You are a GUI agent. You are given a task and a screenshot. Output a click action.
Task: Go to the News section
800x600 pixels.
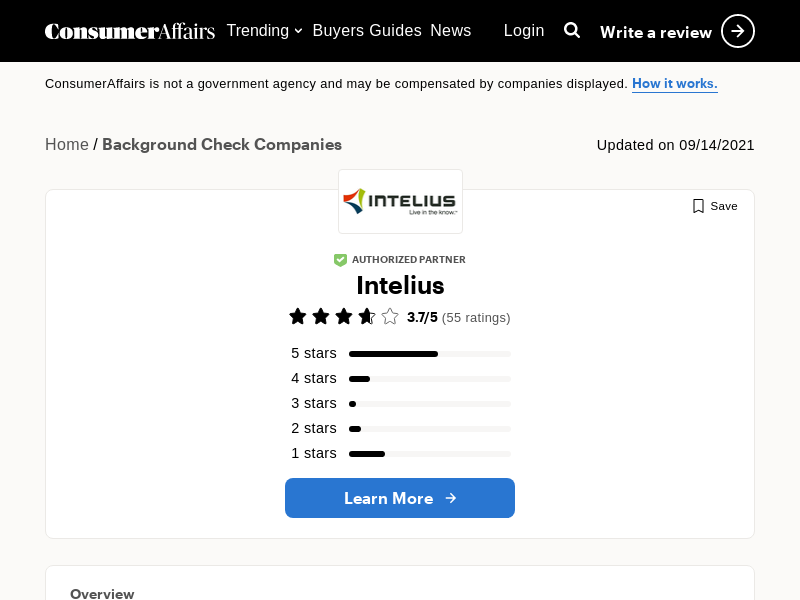[451, 31]
